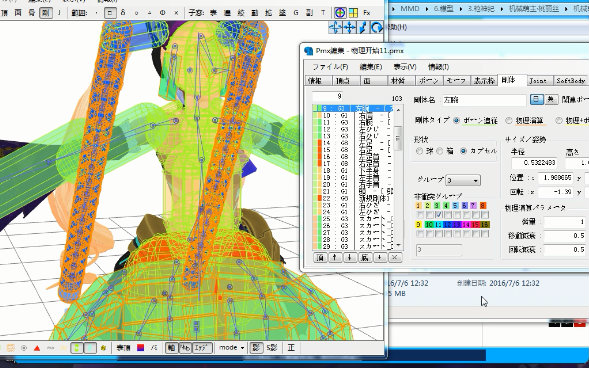Click the colorful circular target icon in toolbar
This screenshot has height=368, width=589.
[x=340, y=13]
